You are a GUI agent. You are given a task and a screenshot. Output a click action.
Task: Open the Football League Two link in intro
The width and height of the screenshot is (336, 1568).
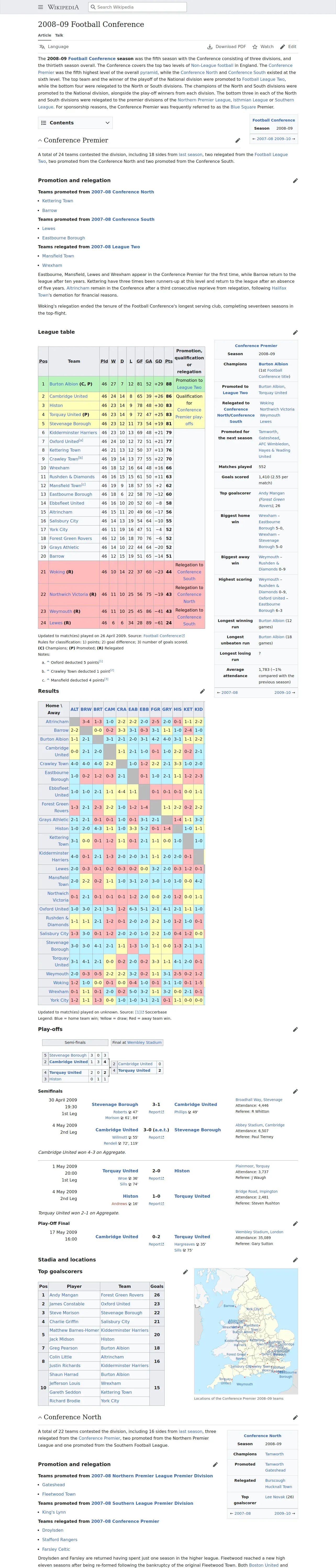pos(264,79)
